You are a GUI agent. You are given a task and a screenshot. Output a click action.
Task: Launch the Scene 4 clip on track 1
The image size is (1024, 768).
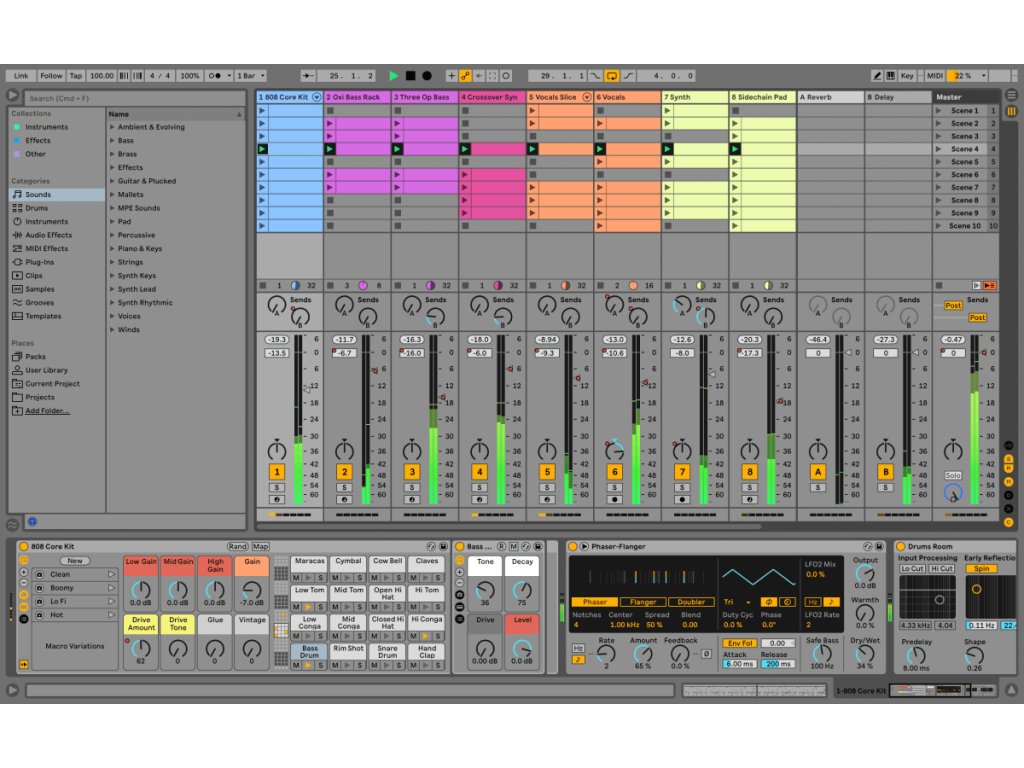pyautogui.click(x=263, y=149)
